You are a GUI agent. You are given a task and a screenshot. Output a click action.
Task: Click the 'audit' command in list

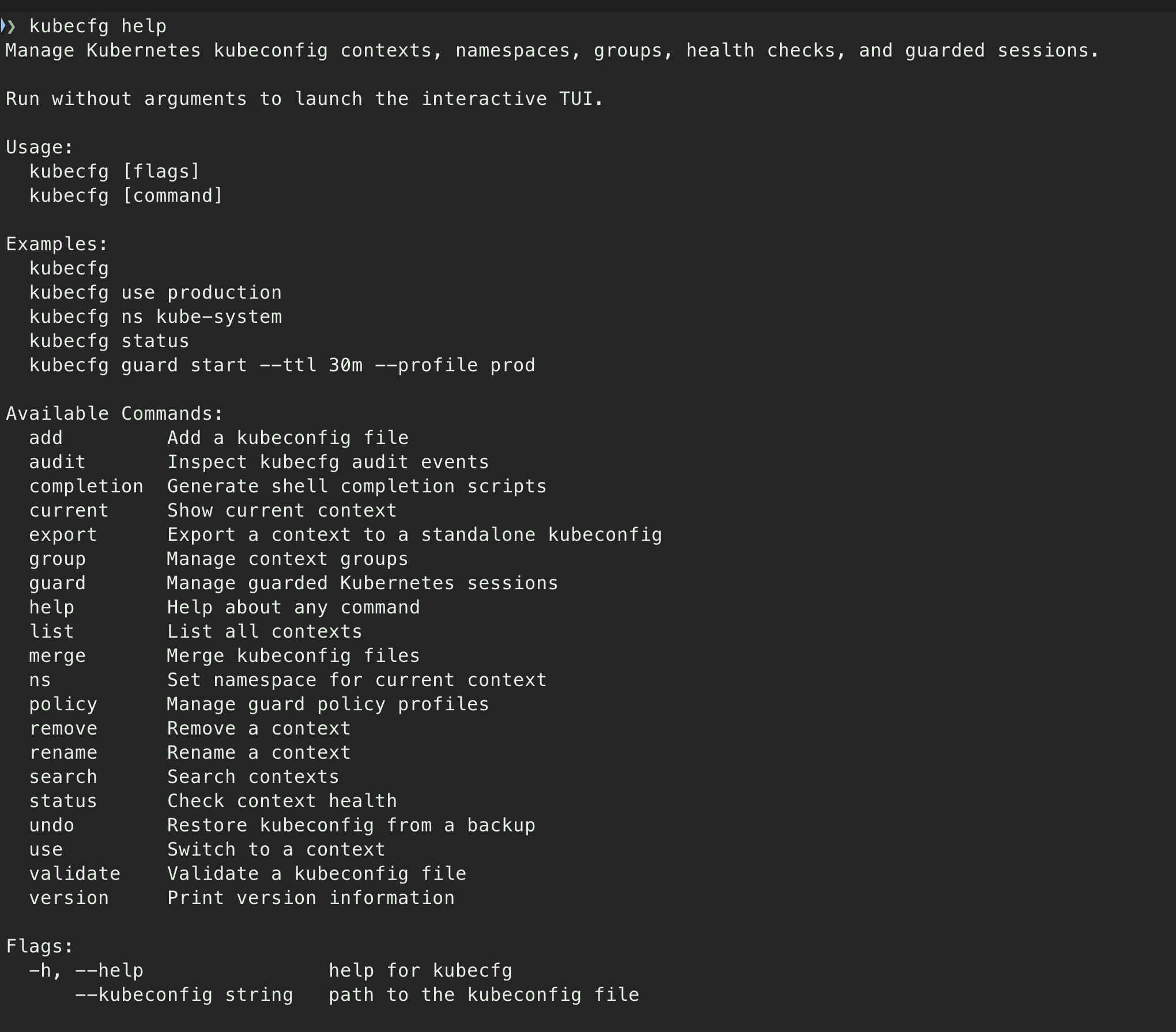pyautogui.click(x=58, y=462)
